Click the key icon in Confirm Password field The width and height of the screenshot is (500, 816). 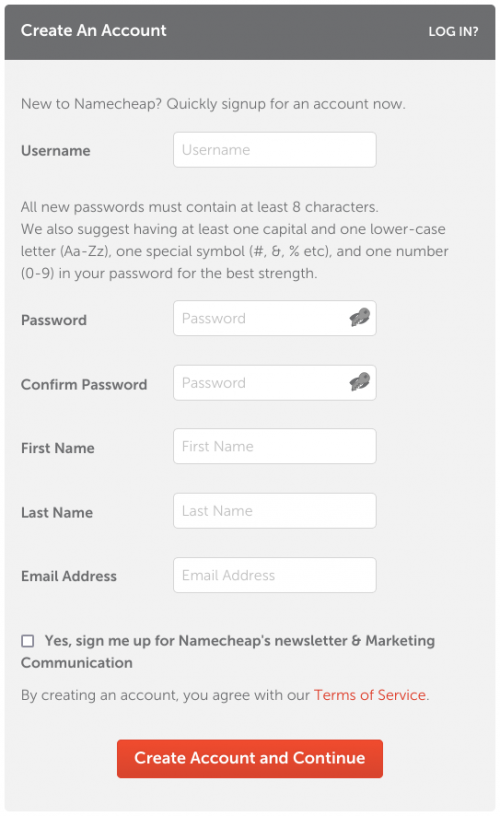coord(360,382)
